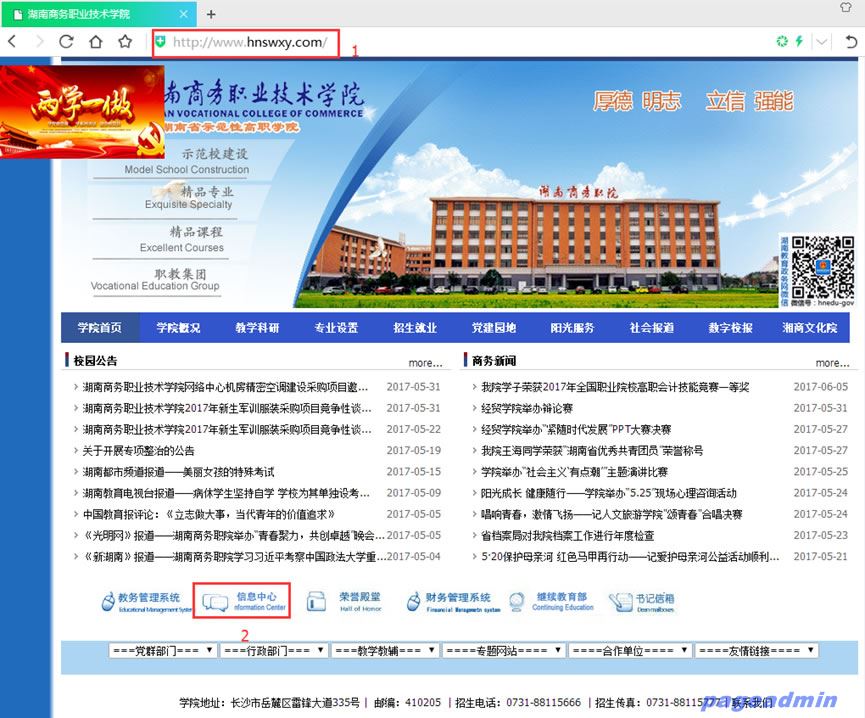Reload the page with refresh icon

click(66, 42)
